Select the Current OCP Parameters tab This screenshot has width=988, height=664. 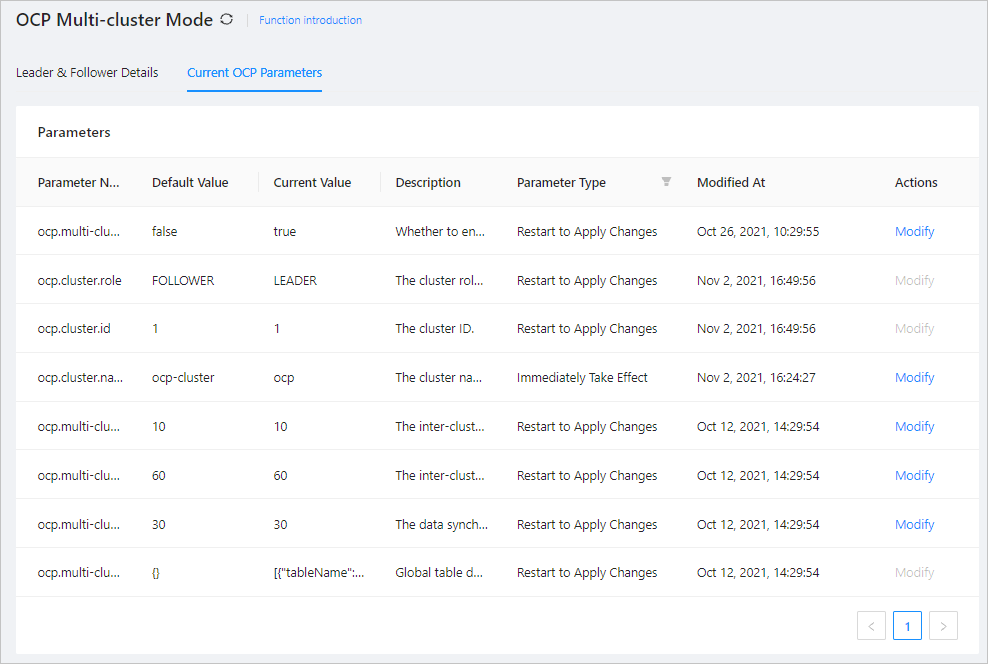click(254, 72)
